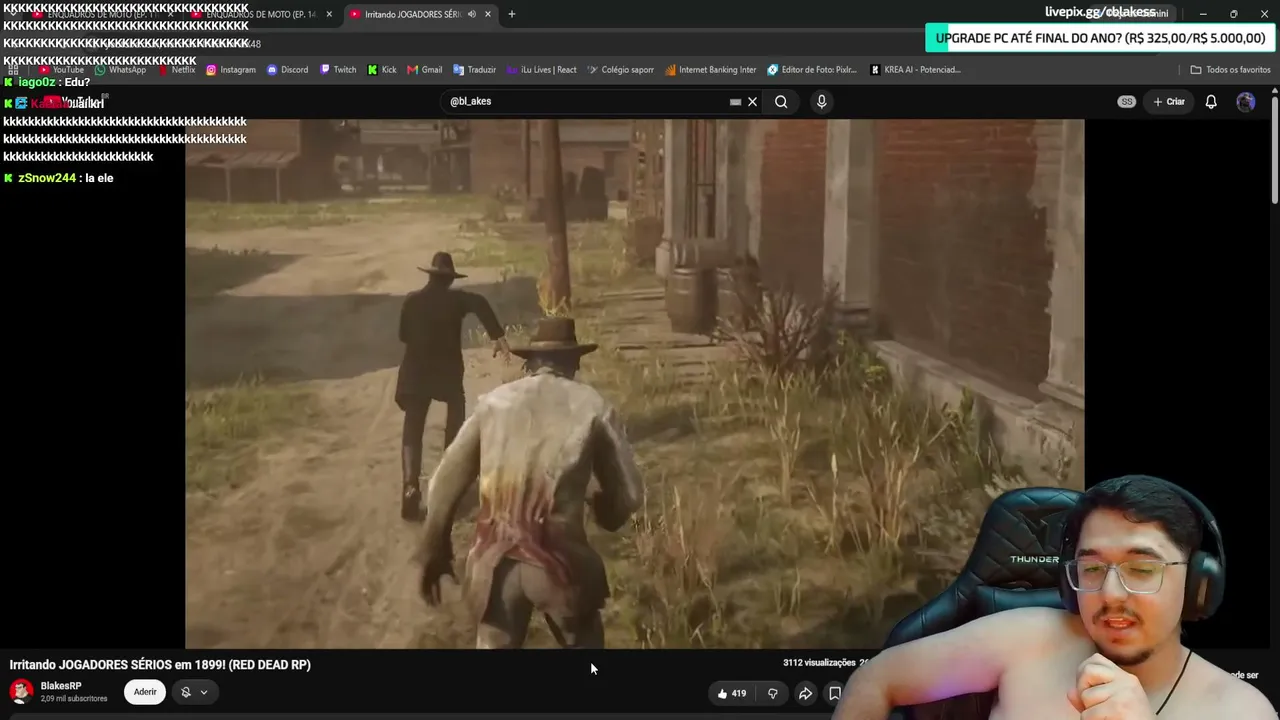Open YouTube notifications bell
This screenshot has height=720, width=1280.
[x=1211, y=101]
